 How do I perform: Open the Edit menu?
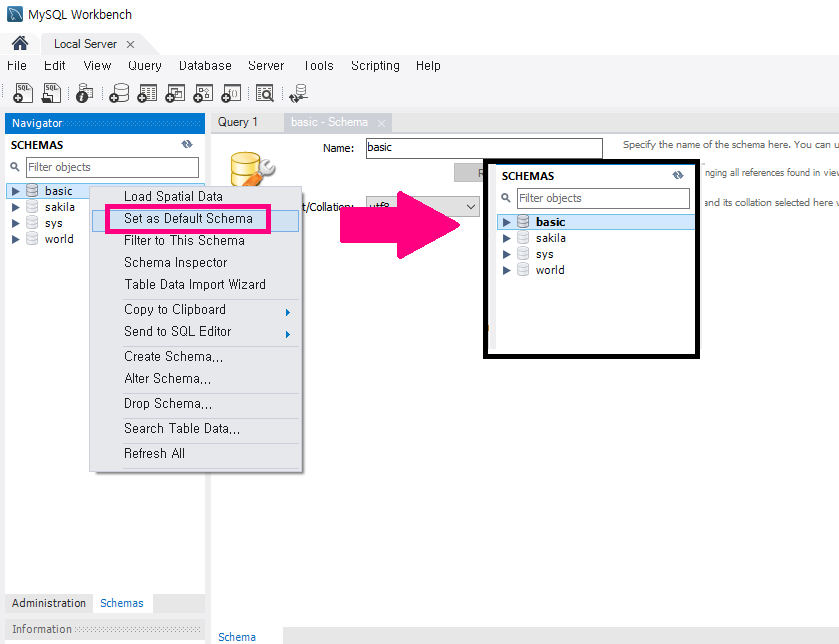coord(55,66)
